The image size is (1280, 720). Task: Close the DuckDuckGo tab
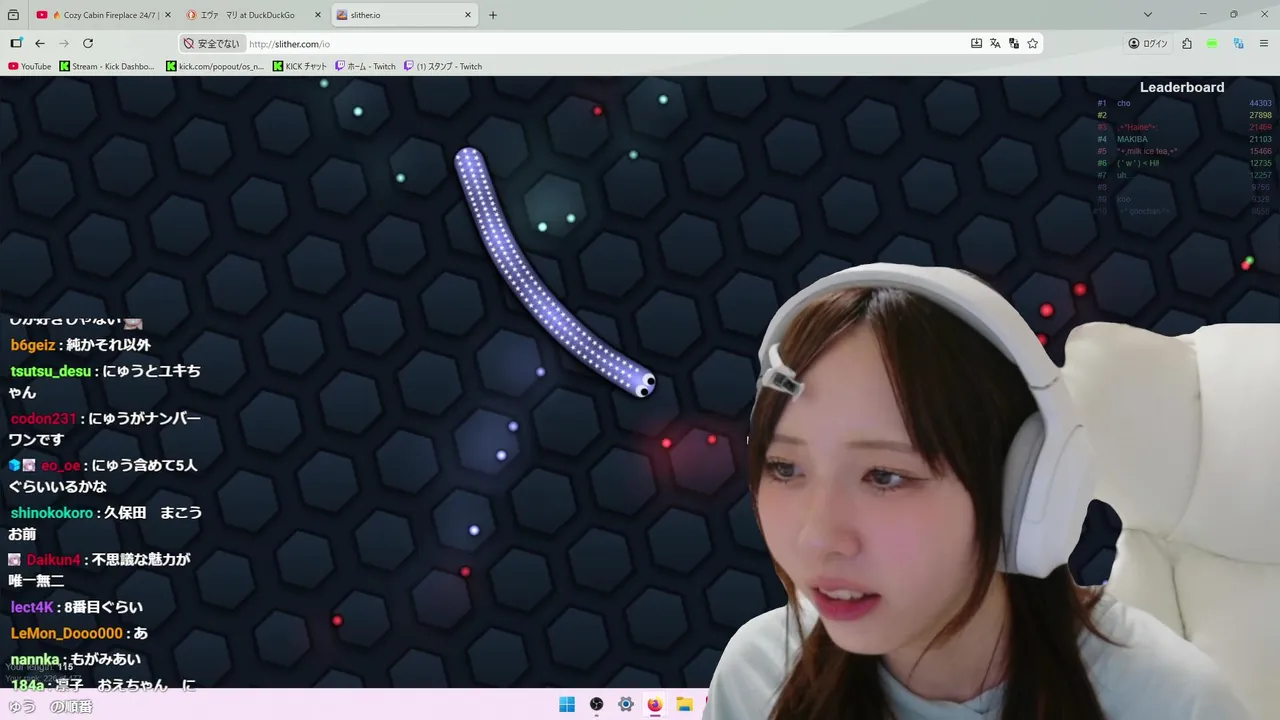(x=318, y=15)
